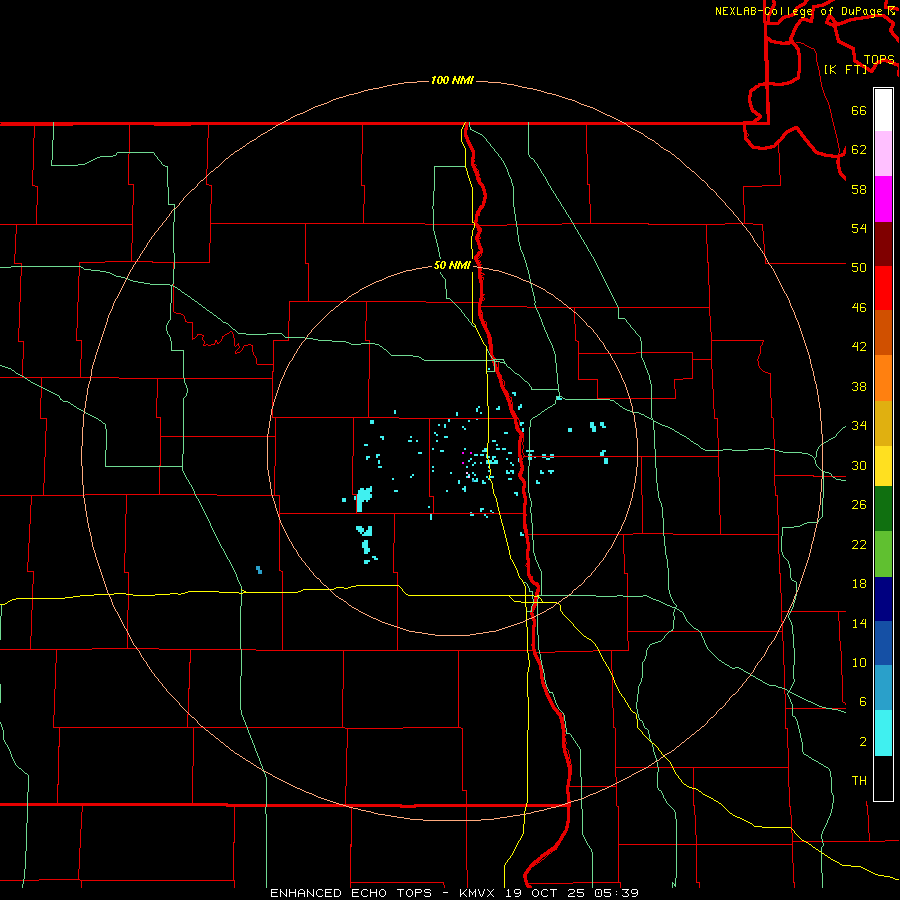Click the '34' legend value
The width and height of the screenshot is (900, 900).
tap(859, 425)
